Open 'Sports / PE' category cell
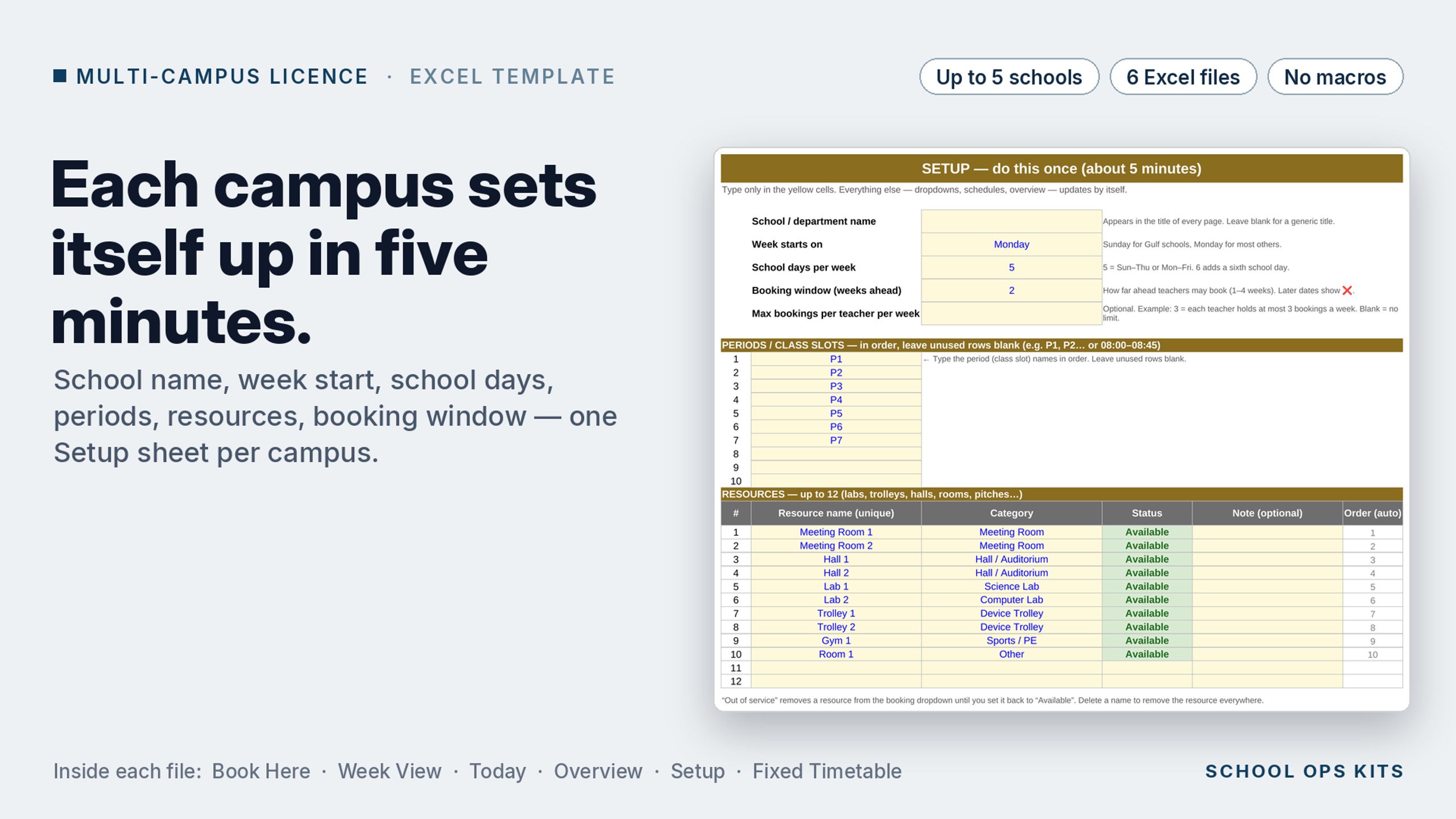This screenshot has width=1456, height=819. pyautogui.click(x=1011, y=640)
